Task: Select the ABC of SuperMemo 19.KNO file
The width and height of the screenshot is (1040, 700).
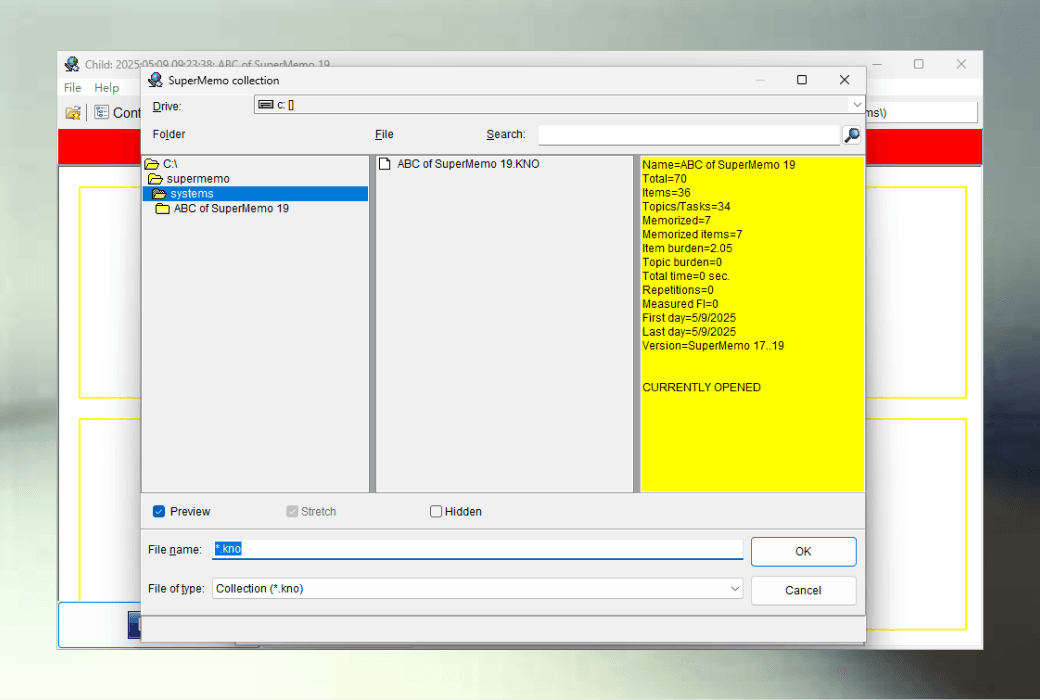Action: [x=459, y=164]
